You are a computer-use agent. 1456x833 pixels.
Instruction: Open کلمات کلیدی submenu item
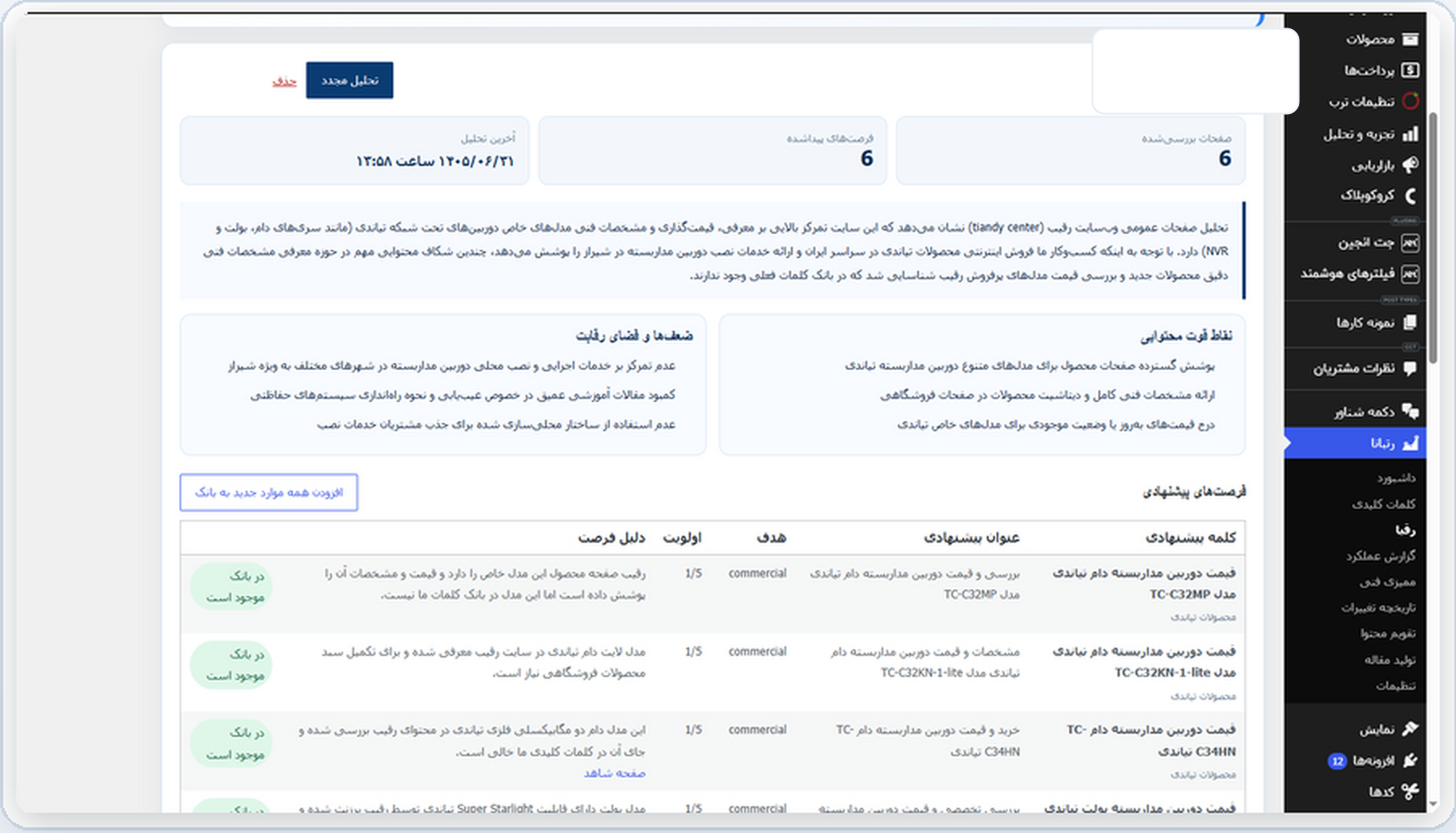[1383, 504]
